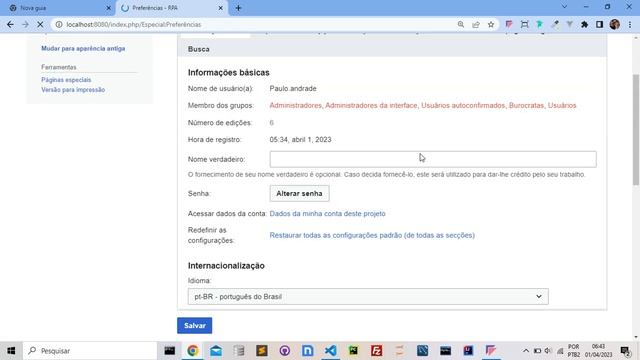Click the Busca section header
Viewport: 640px width, 360px height.
click(199, 49)
